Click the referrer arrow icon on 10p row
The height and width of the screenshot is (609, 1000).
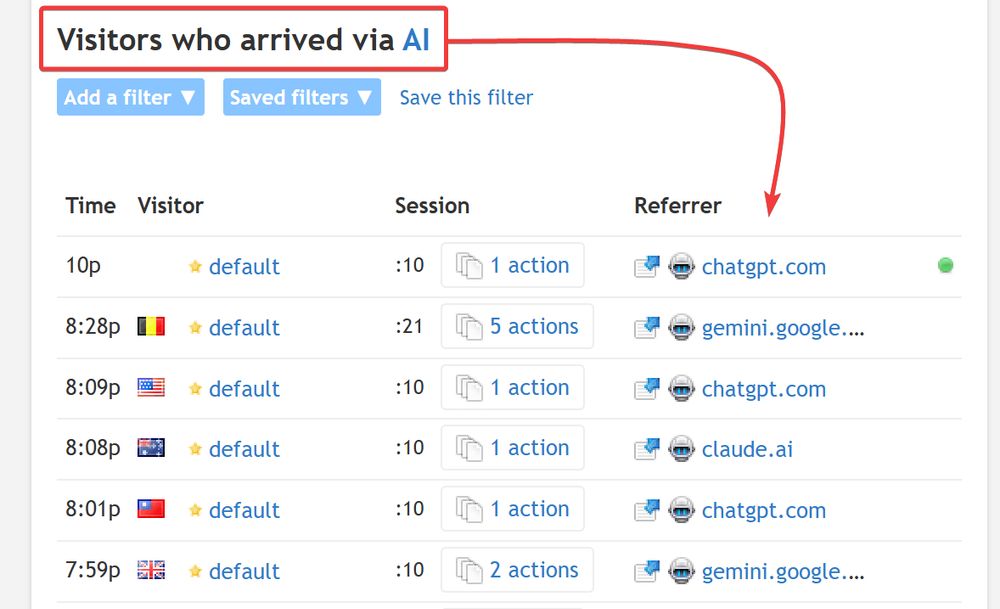pos(647,267)
